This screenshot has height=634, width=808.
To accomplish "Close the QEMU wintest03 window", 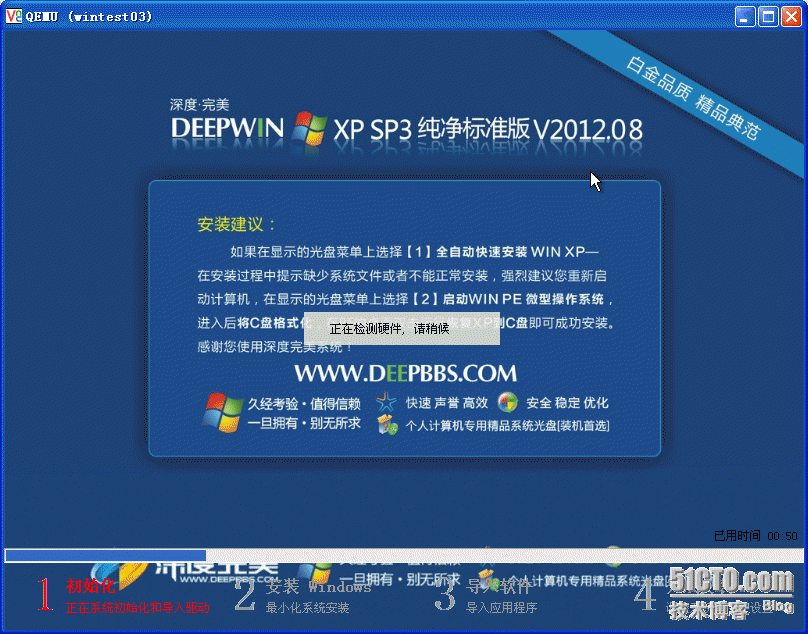I will [791, 16].
